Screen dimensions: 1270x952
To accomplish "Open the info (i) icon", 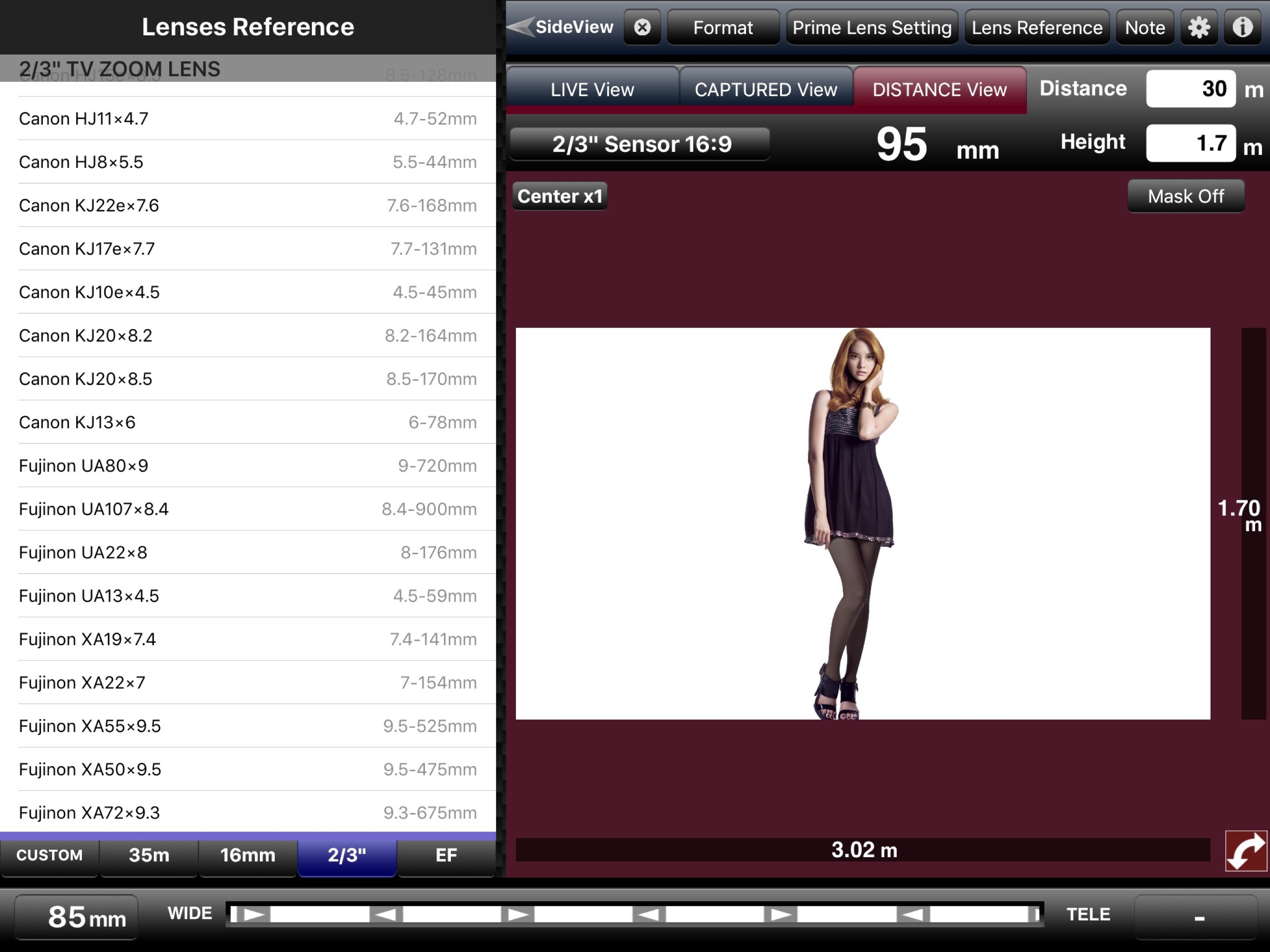I will (x=1243, y=27).
